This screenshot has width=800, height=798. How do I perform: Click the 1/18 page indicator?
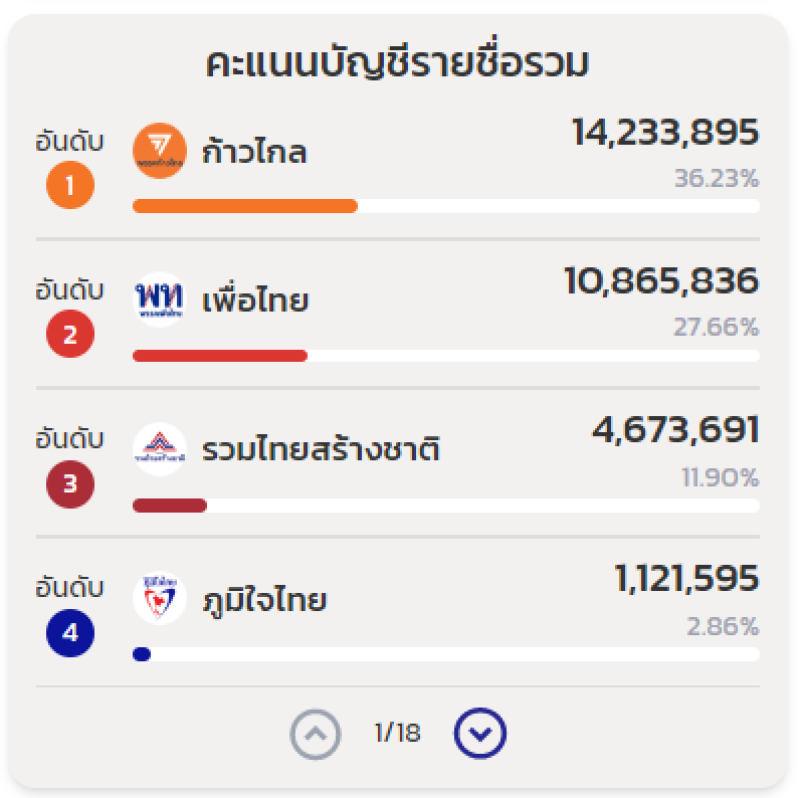pyautogui.click(x=397, y=733)
